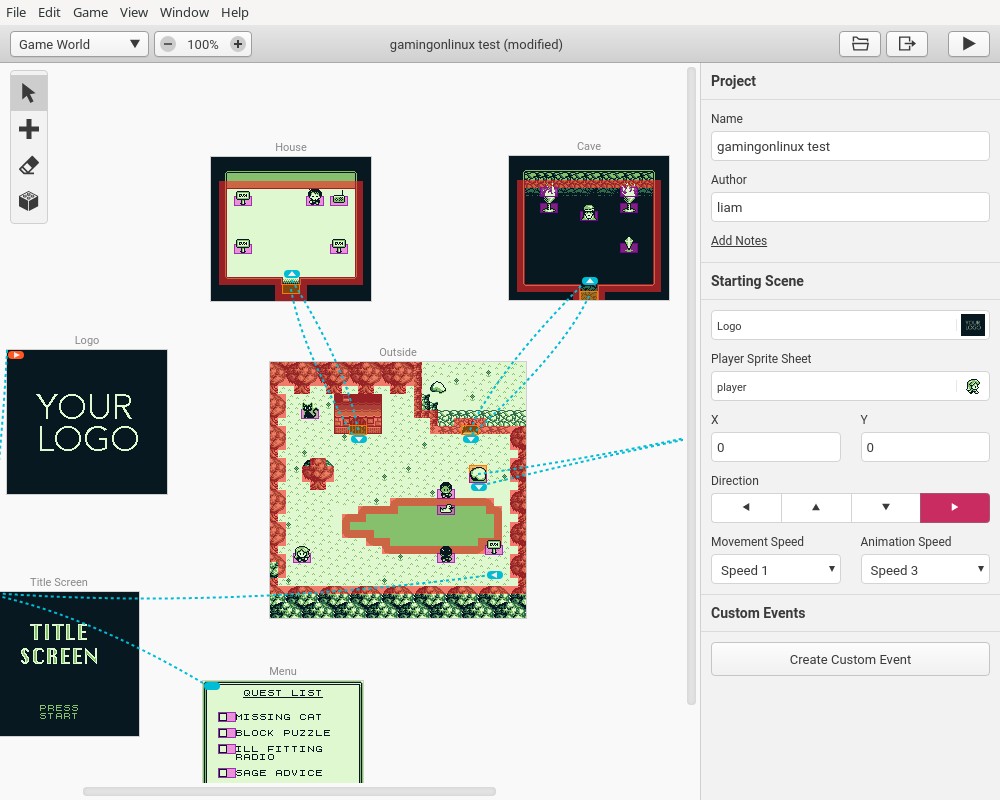
Task: Click the vertical scrollbar of the world view
Action: tap(691, 386)
